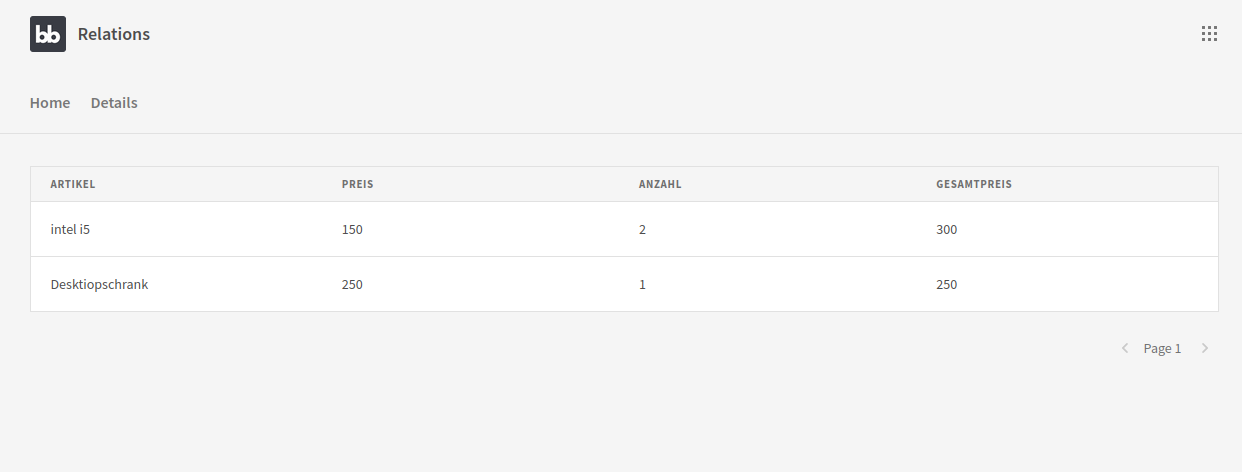The height and width of the screenshot is (472, 1242).
Task: Go to previous page arrow
Action: tap(1125, 348)
